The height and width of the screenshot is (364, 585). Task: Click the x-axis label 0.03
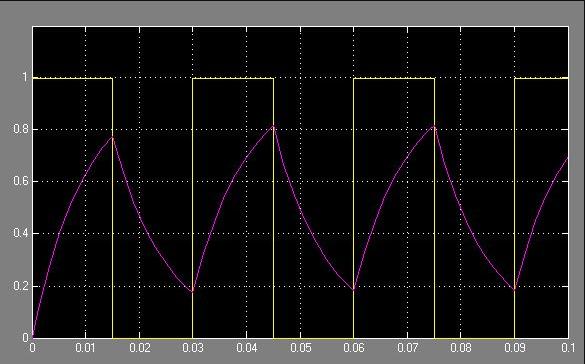193,348
